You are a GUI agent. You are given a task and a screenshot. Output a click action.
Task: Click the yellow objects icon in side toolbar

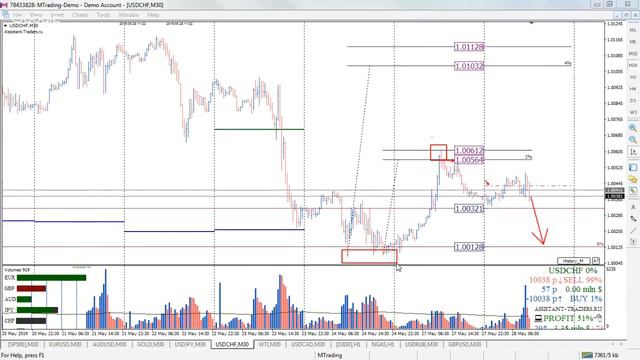pyautogui.click(x=633, y=179)
